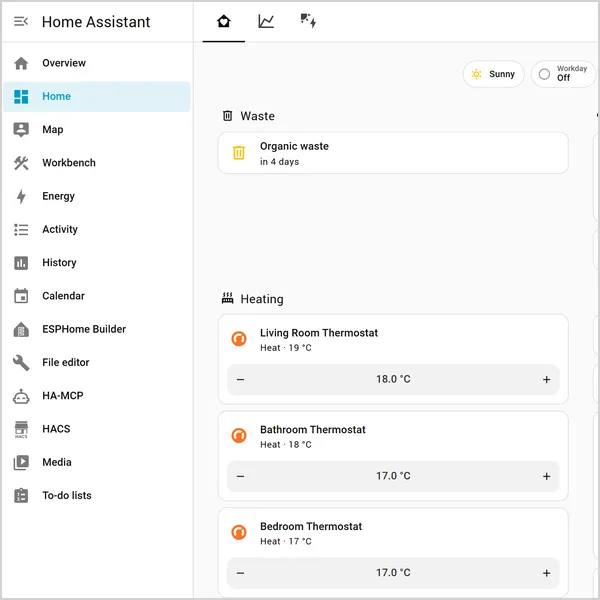Screen dimensions: 600x600
Task: Click the Heating section heading
Action: (x=262, y=299)
